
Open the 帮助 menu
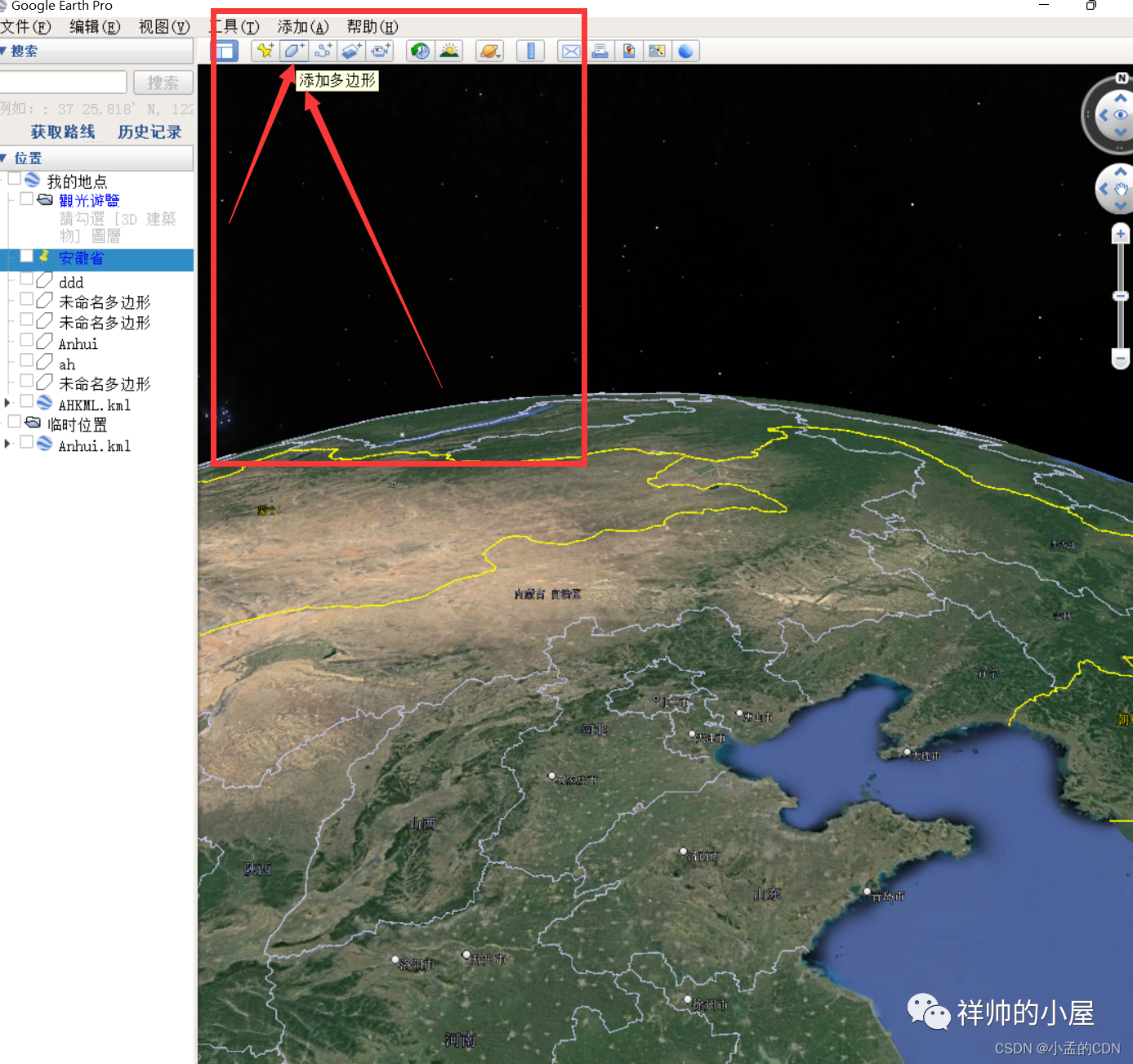pos(372,27)
